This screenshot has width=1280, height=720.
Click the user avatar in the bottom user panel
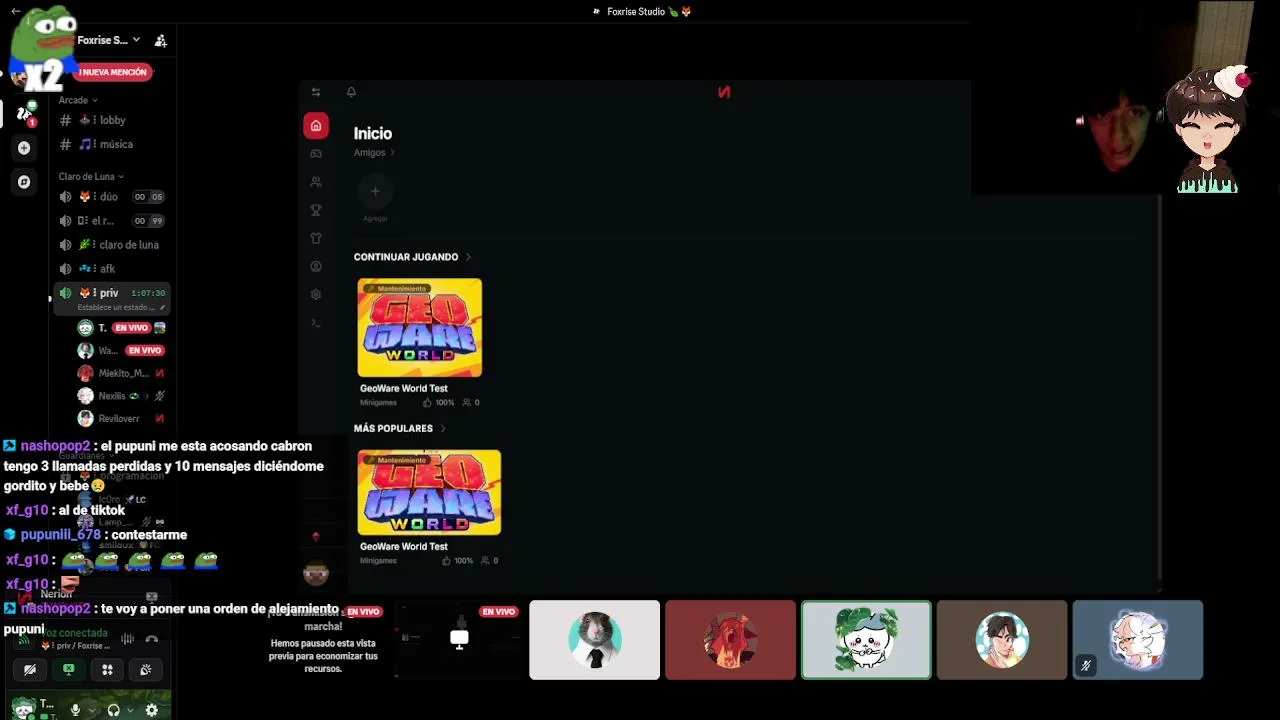tap(23, 708)
